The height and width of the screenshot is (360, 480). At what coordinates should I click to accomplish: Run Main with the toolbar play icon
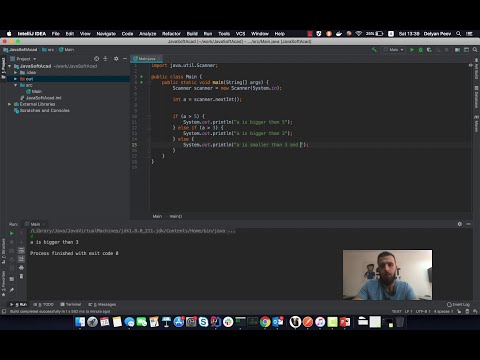(412, 50)
